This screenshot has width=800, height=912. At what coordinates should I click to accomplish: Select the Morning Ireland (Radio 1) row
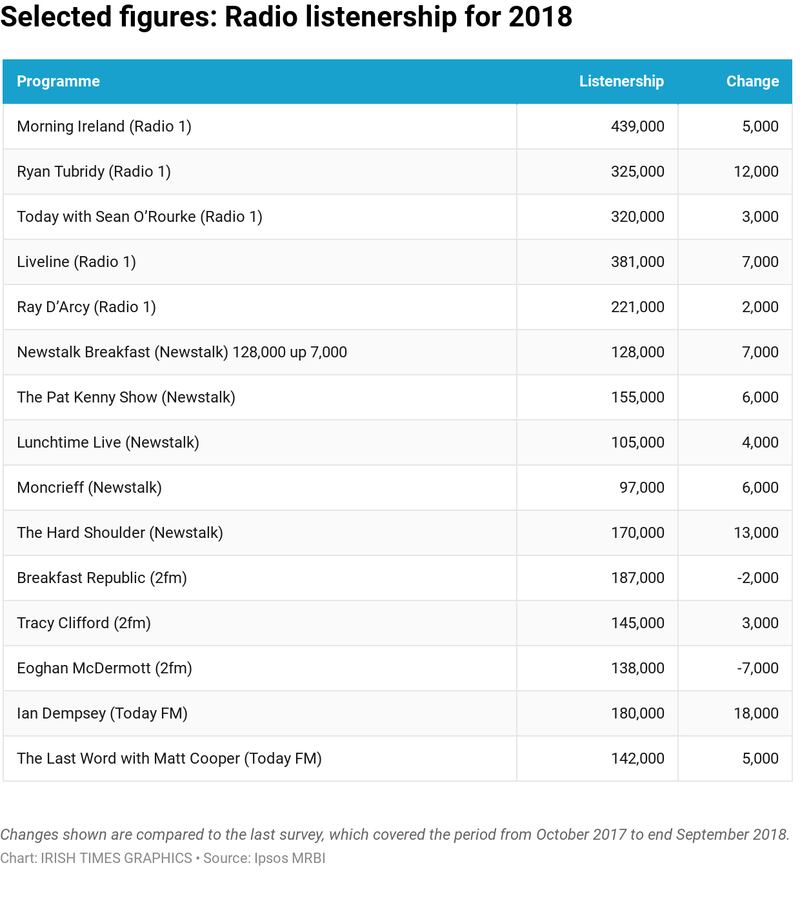(104, 127)
